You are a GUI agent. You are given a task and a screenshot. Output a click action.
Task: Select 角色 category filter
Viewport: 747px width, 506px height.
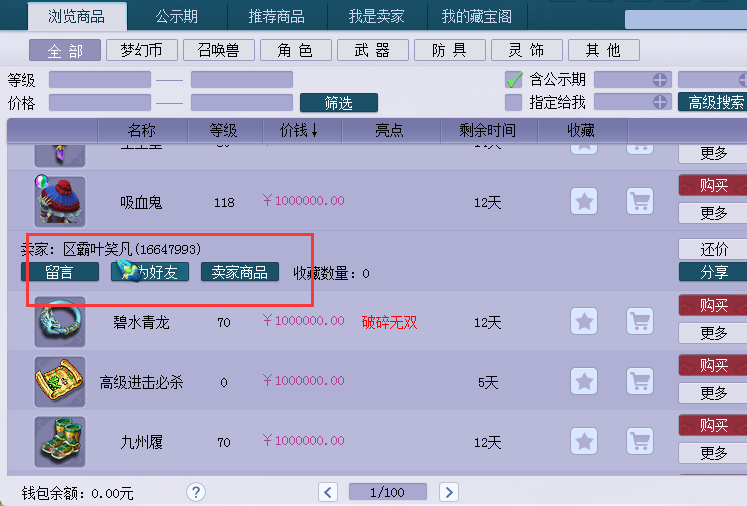click(x=296, y=50)
